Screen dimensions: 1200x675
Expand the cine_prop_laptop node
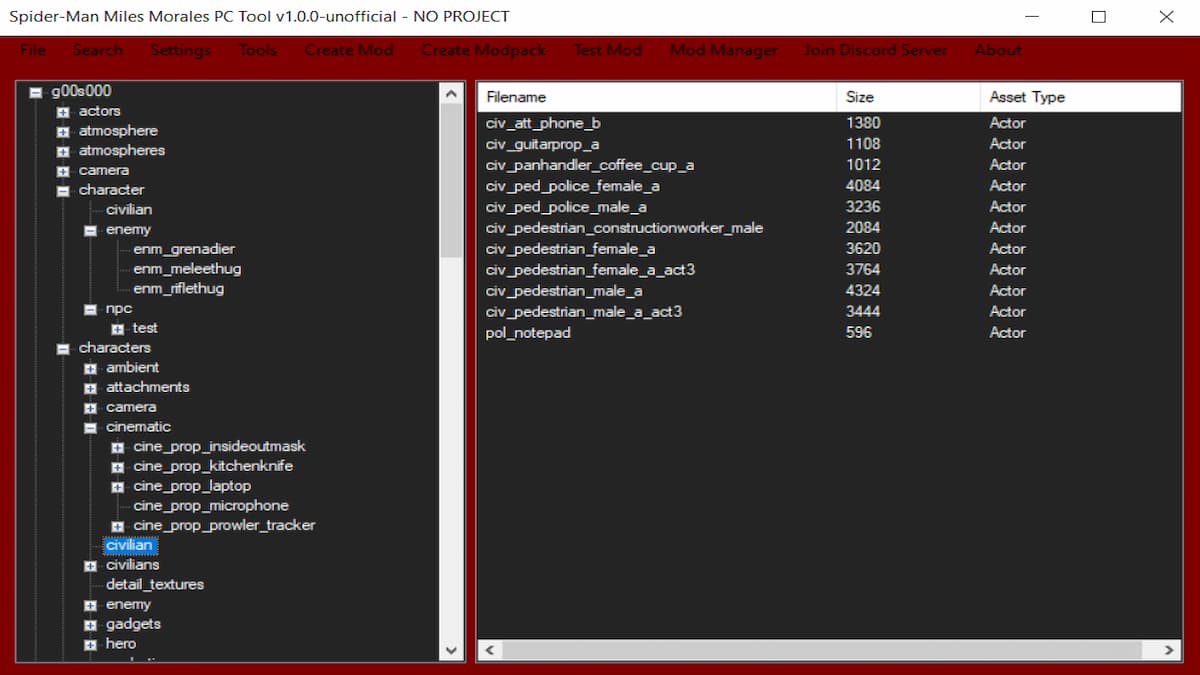(x=117, y=487)
